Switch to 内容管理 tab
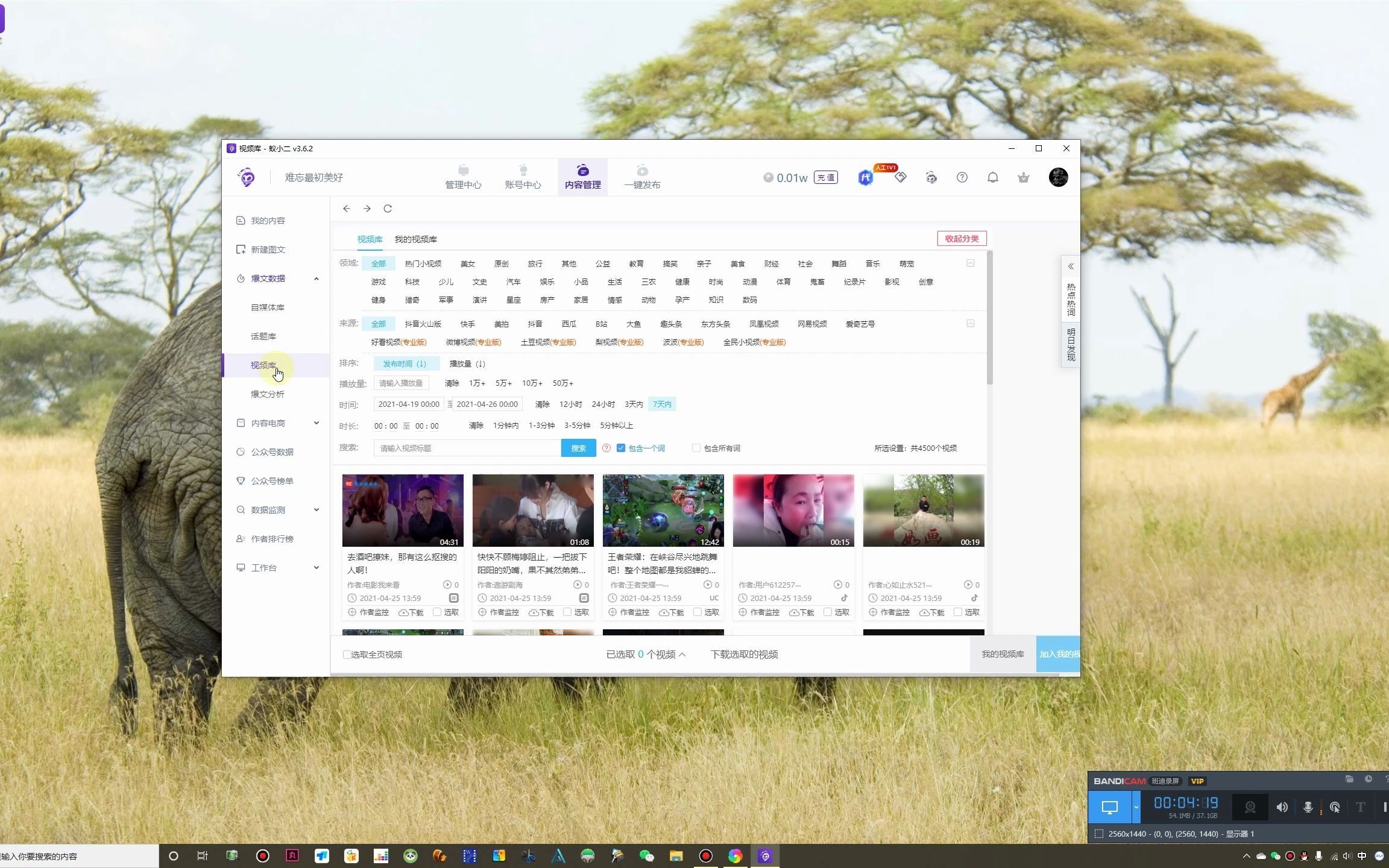Screen dimensions: 1389x868 [x=582, y=177]
